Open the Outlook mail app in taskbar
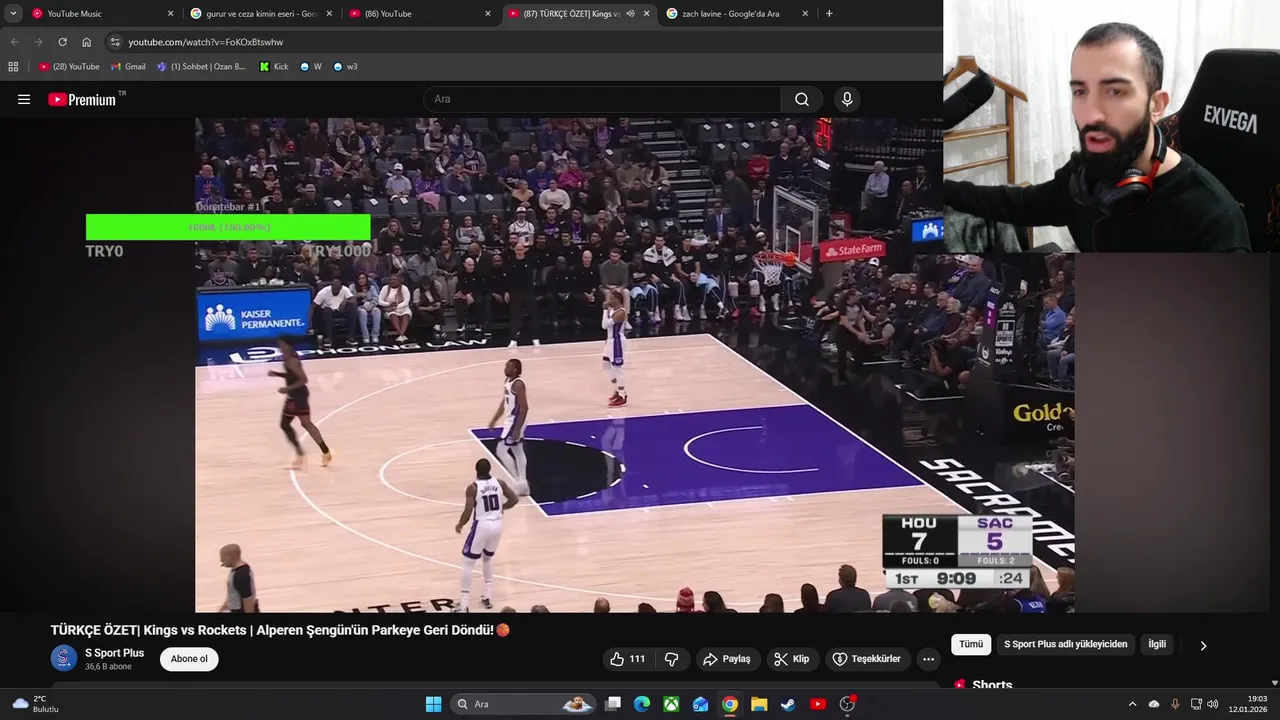1280x720 pixels. [x=700, y=704]
